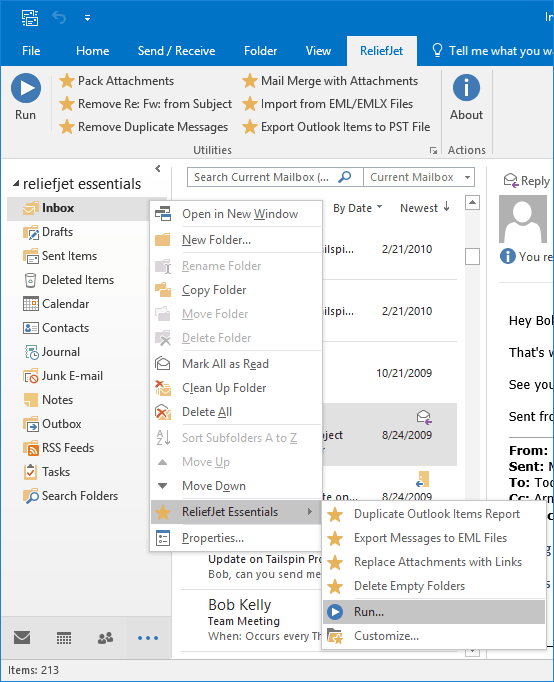Click the Tell me what you want lightbulb
The height and width of the screenshot is (682, 554).
[437, 50]
